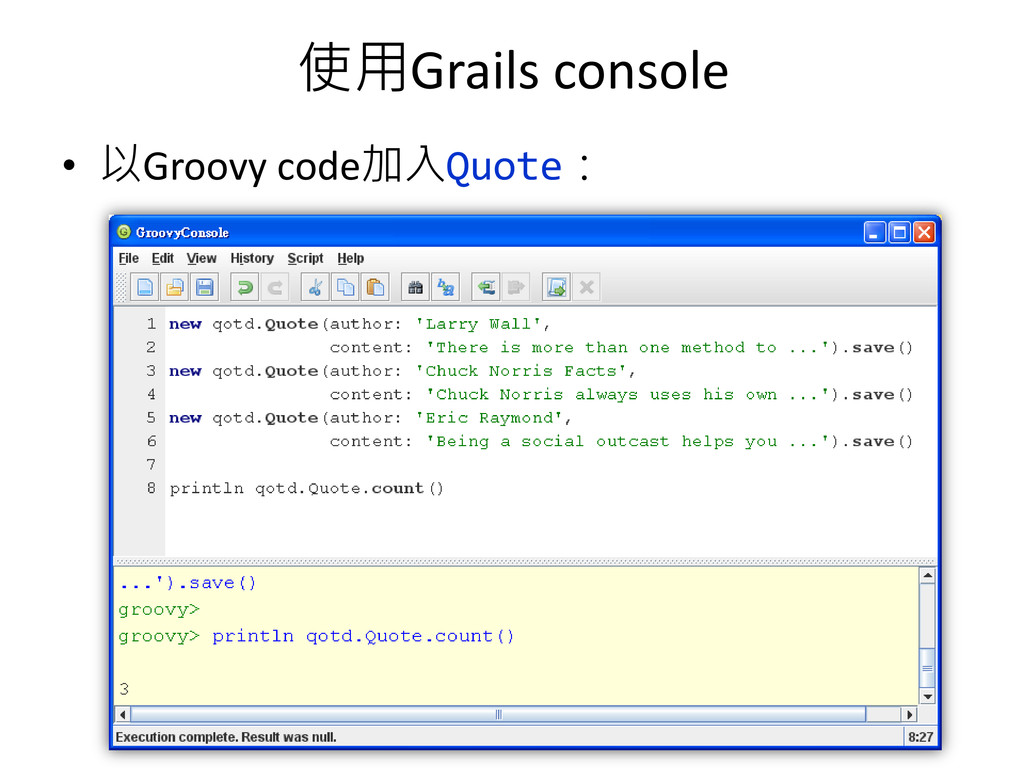Click output line groovy> println qotd.Quote.count()
The width and height of the screenshot is (1024, 768).
316,636
